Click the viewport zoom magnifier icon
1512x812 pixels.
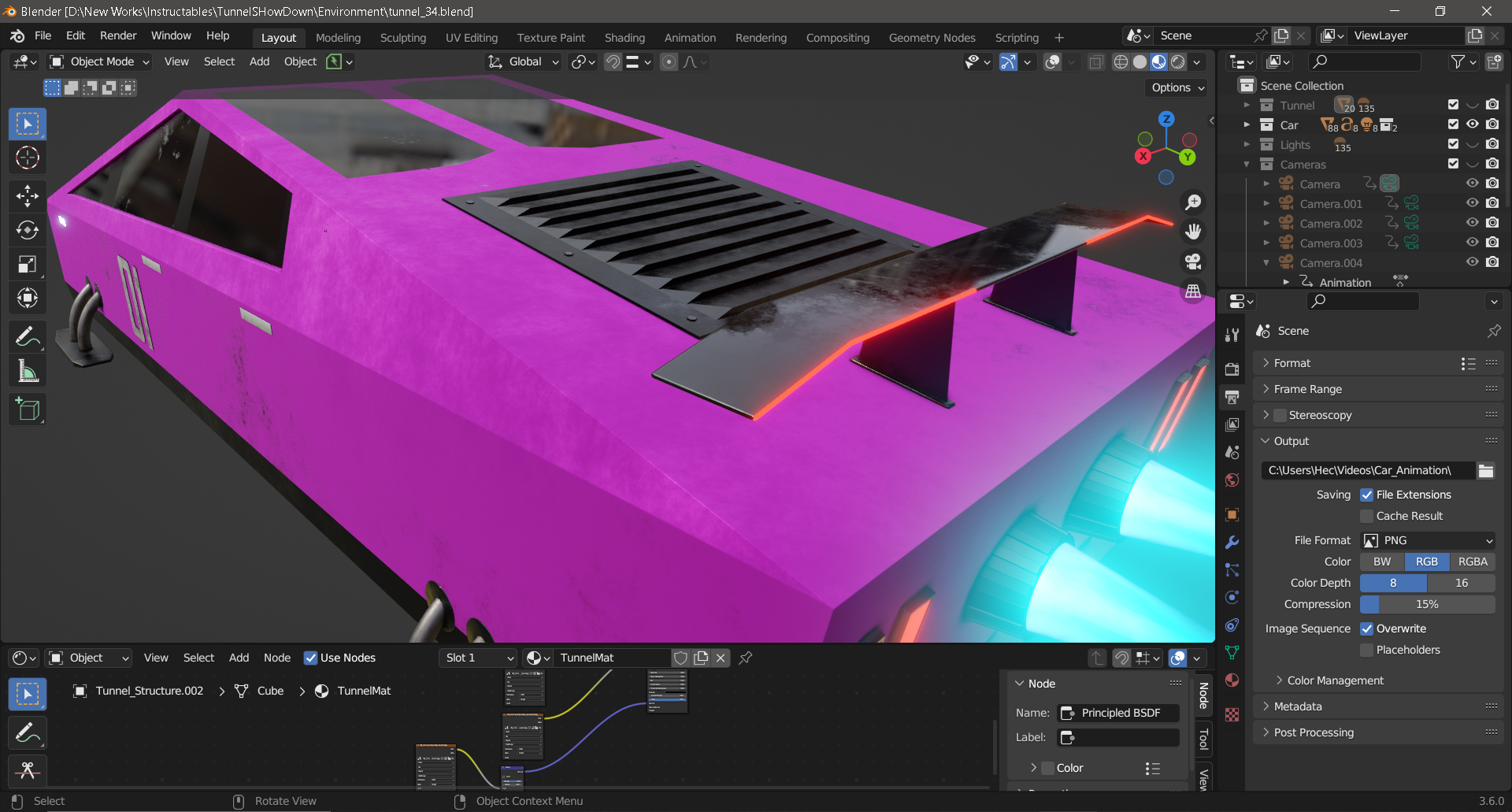tap(1194, 202)
